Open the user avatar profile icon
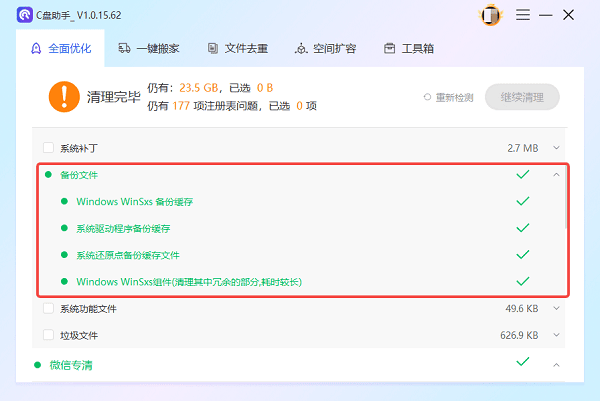This screenshot has height=401, width=600. pos(490,15)
